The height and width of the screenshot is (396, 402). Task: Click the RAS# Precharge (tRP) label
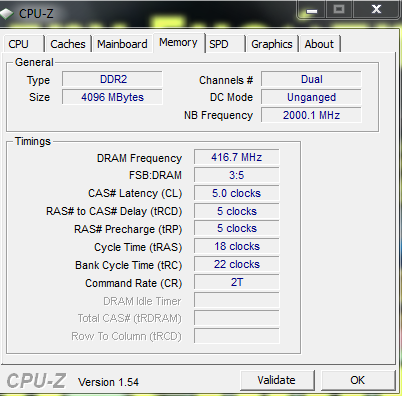(x=128, y=229)
